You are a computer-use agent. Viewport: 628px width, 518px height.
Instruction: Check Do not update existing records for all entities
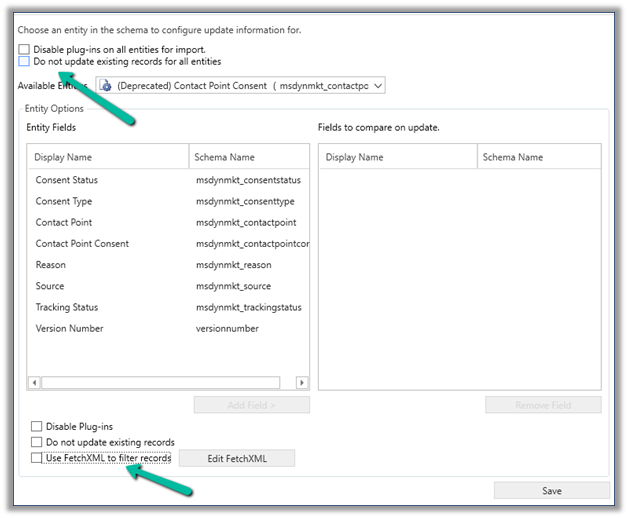[x=24, y=62]
